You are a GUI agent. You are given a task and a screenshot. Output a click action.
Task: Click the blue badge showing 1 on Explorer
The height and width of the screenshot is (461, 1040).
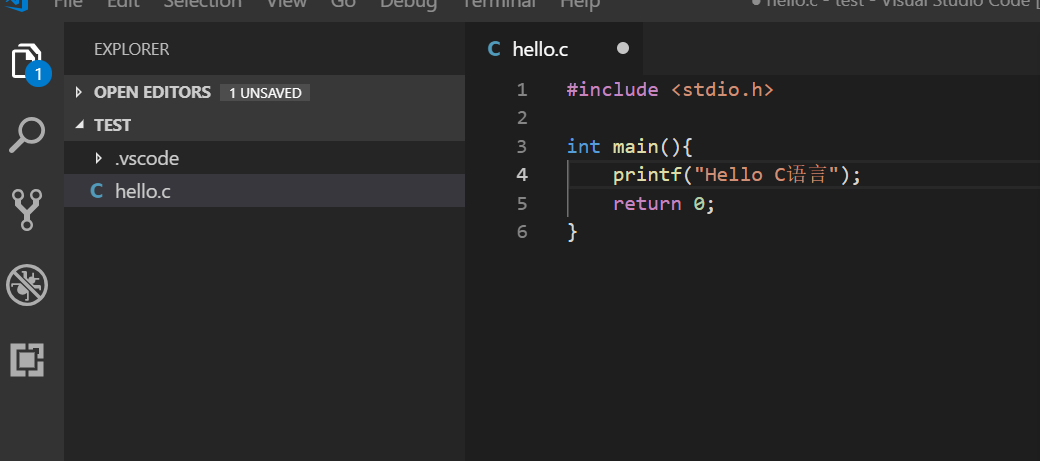coord(38,74)
